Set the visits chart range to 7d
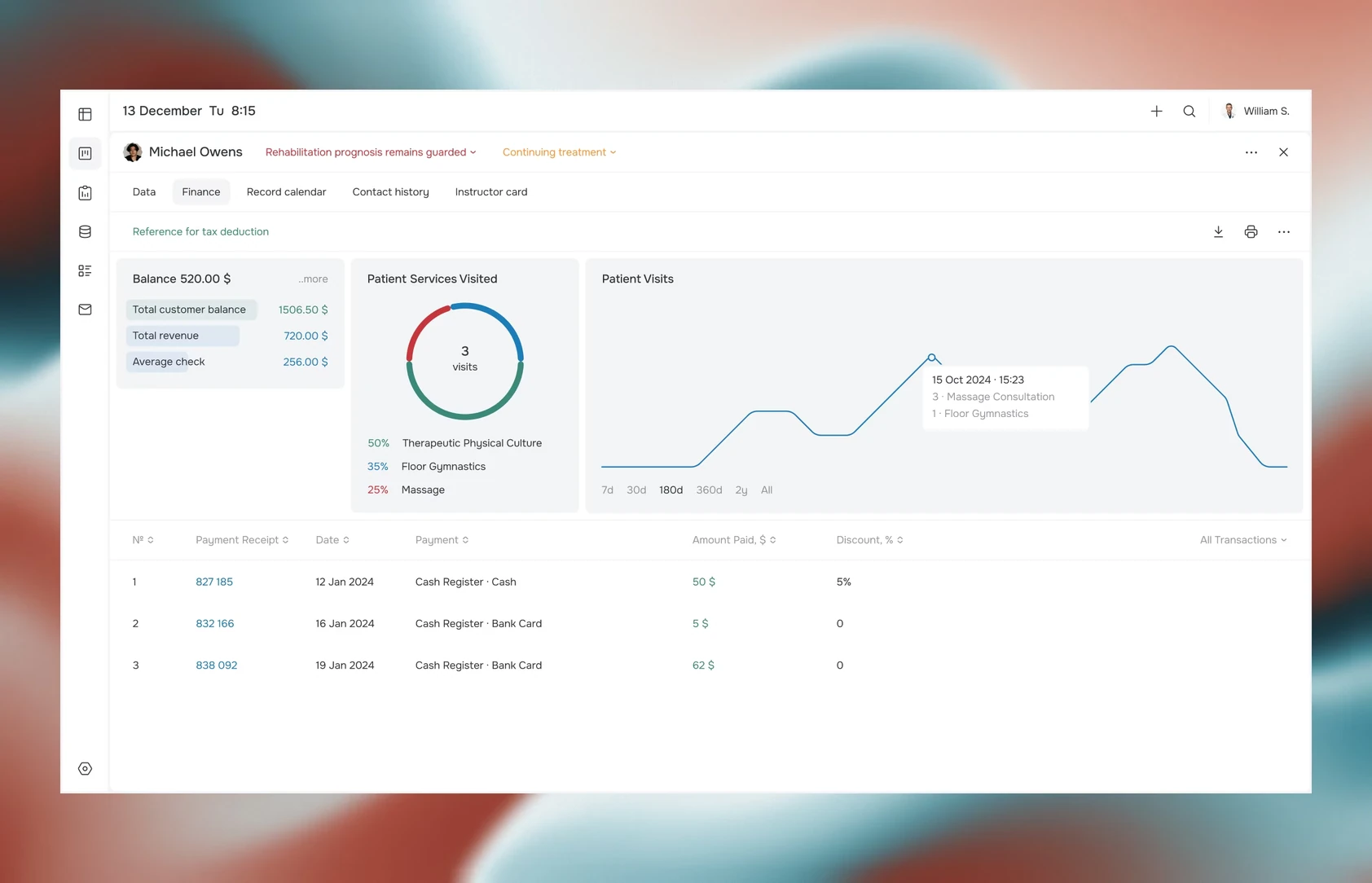 tap(607, 490)
